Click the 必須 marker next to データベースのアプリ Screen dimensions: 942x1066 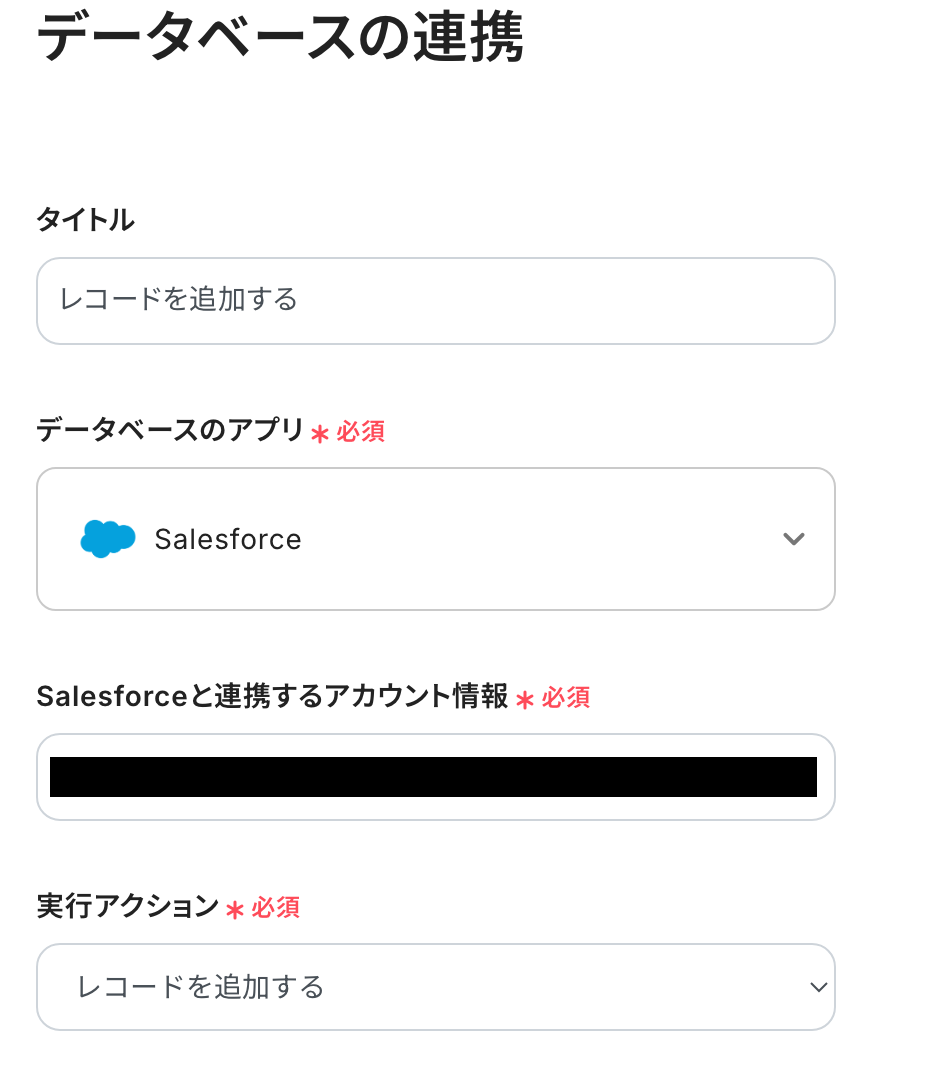click(361, 432)
